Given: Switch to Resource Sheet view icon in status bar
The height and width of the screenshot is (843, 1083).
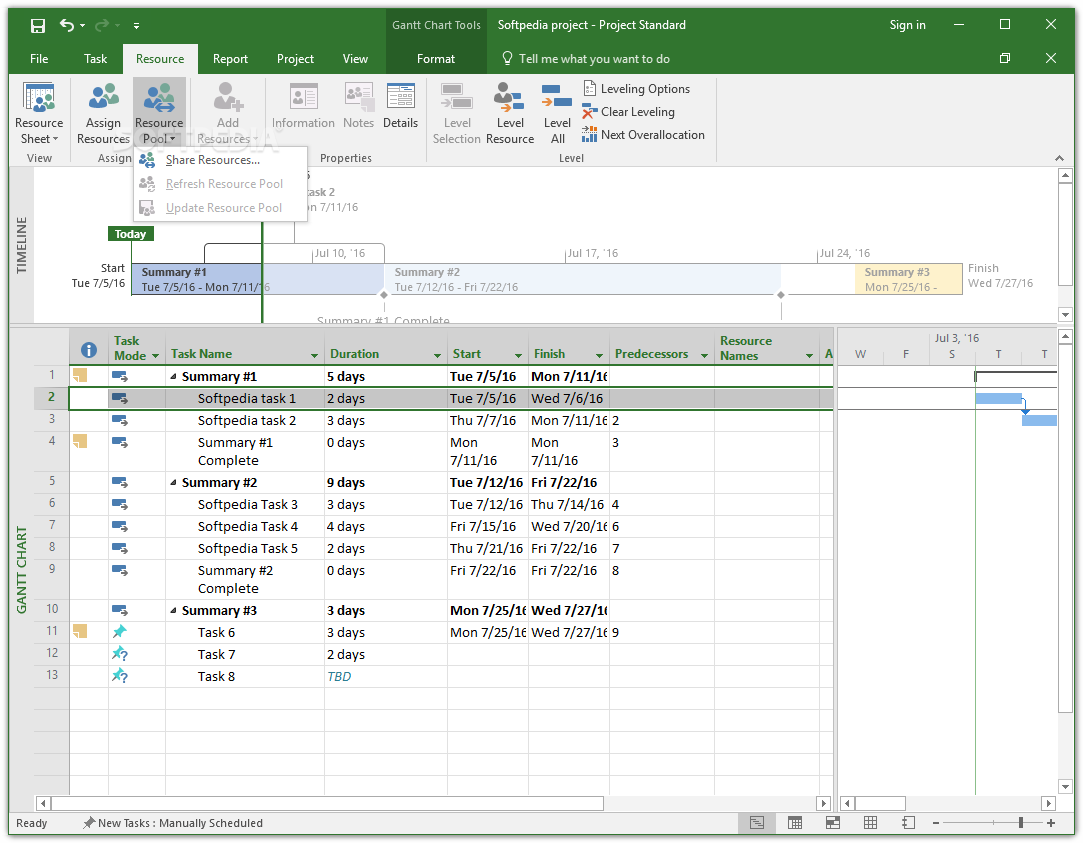Looking at the screenshot, I should 870,823.
